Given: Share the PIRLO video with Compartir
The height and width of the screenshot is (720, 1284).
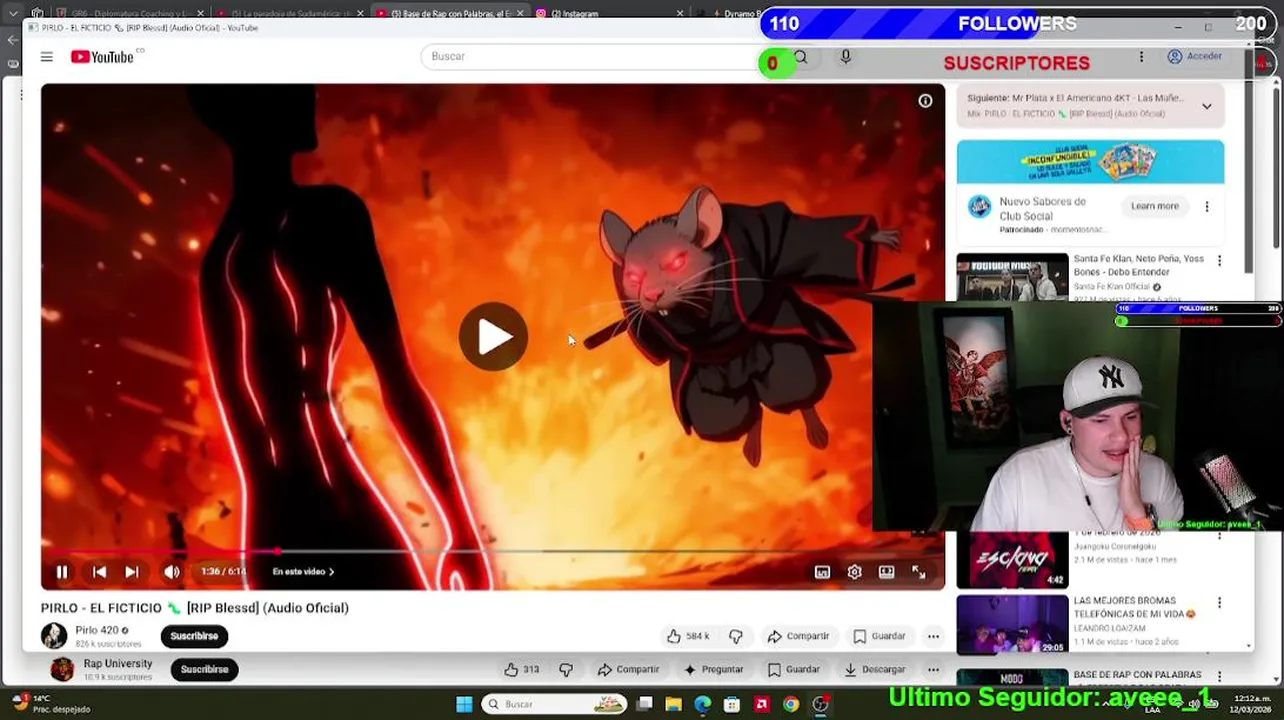Looking at the screenshot, I should pyautogui.click(x=798, y=636).
